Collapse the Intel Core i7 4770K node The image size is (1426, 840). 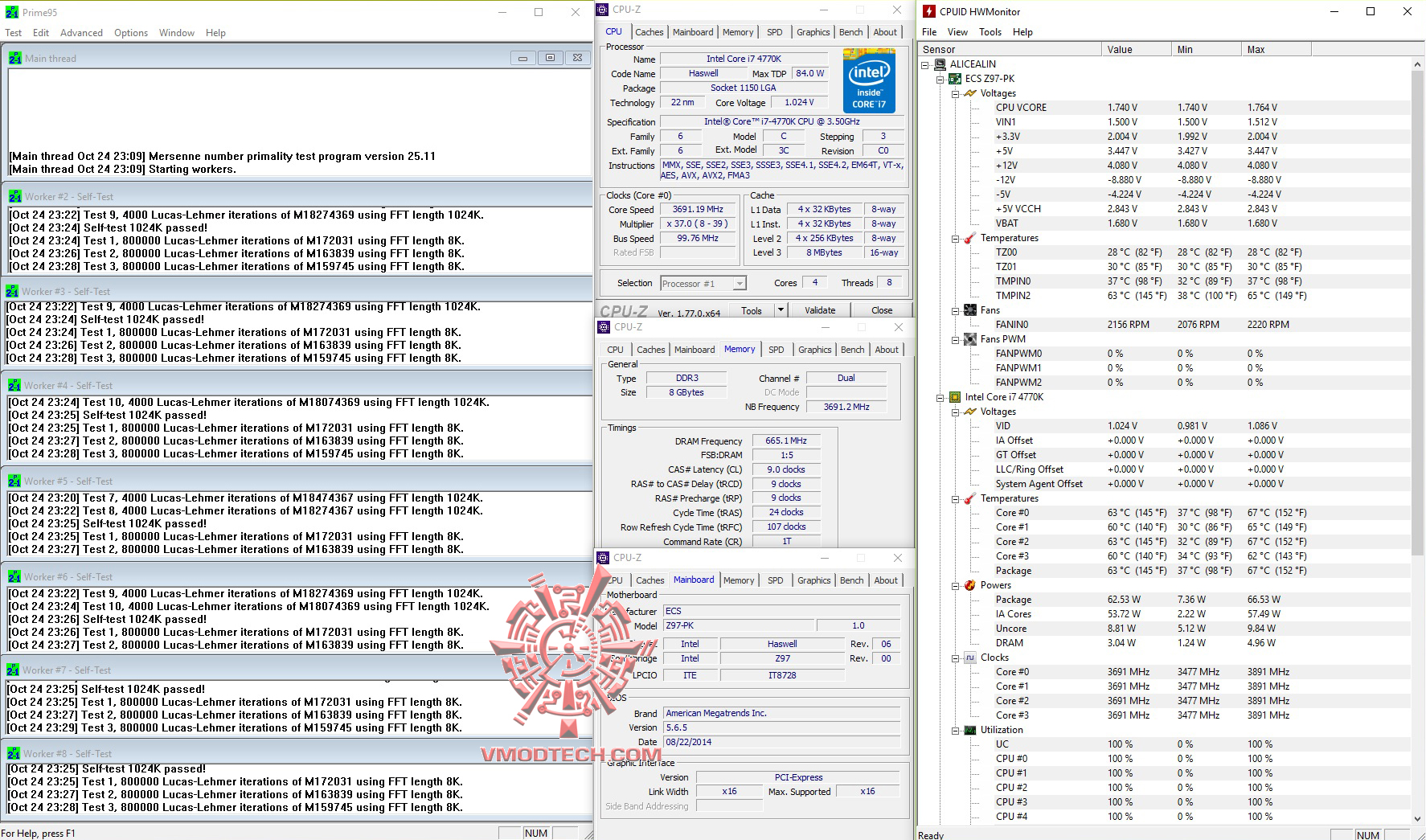(x=940, y=397)
